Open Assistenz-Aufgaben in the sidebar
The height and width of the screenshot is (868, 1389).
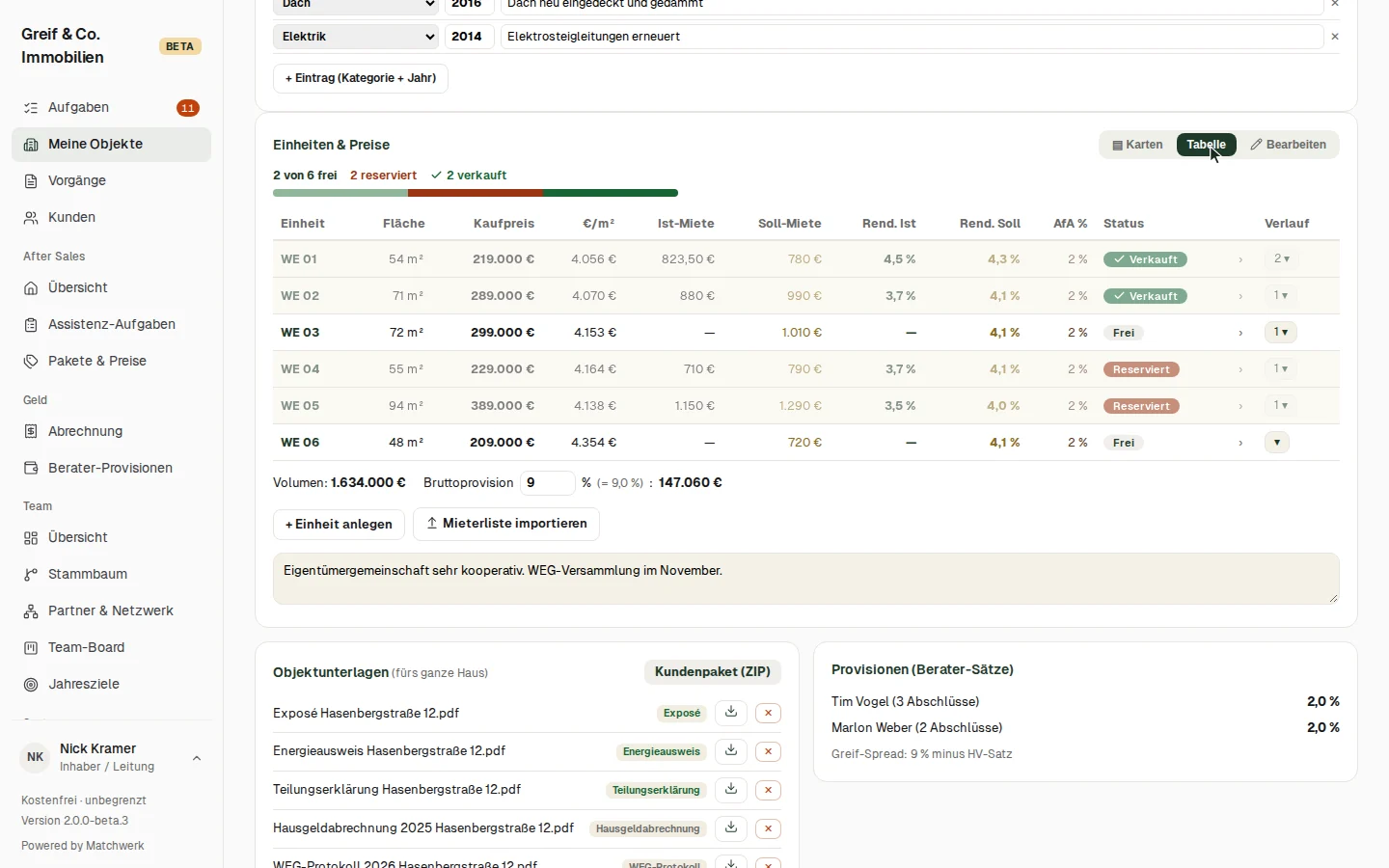[111, 325]
